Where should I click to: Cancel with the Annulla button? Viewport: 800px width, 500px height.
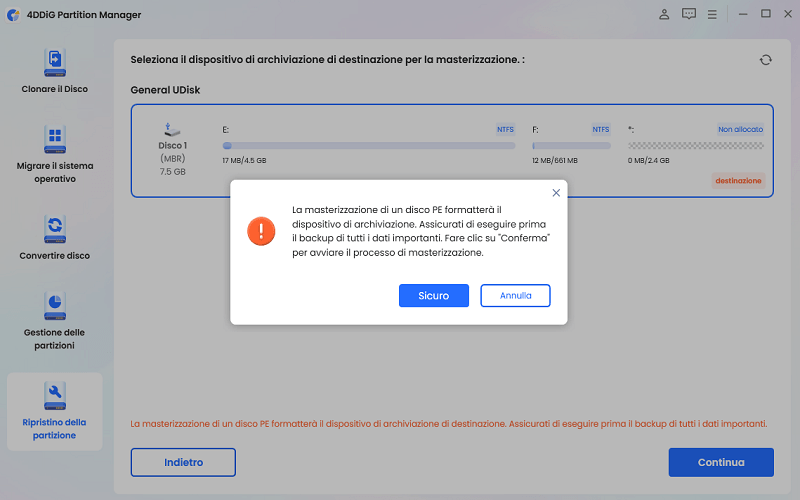pyautogui.click(x=515, y=295)
